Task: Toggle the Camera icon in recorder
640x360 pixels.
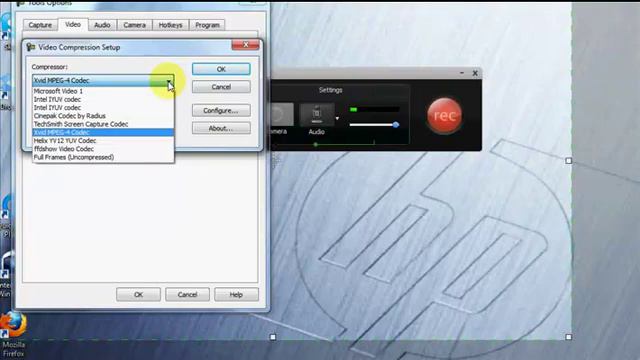Action: 282,114
